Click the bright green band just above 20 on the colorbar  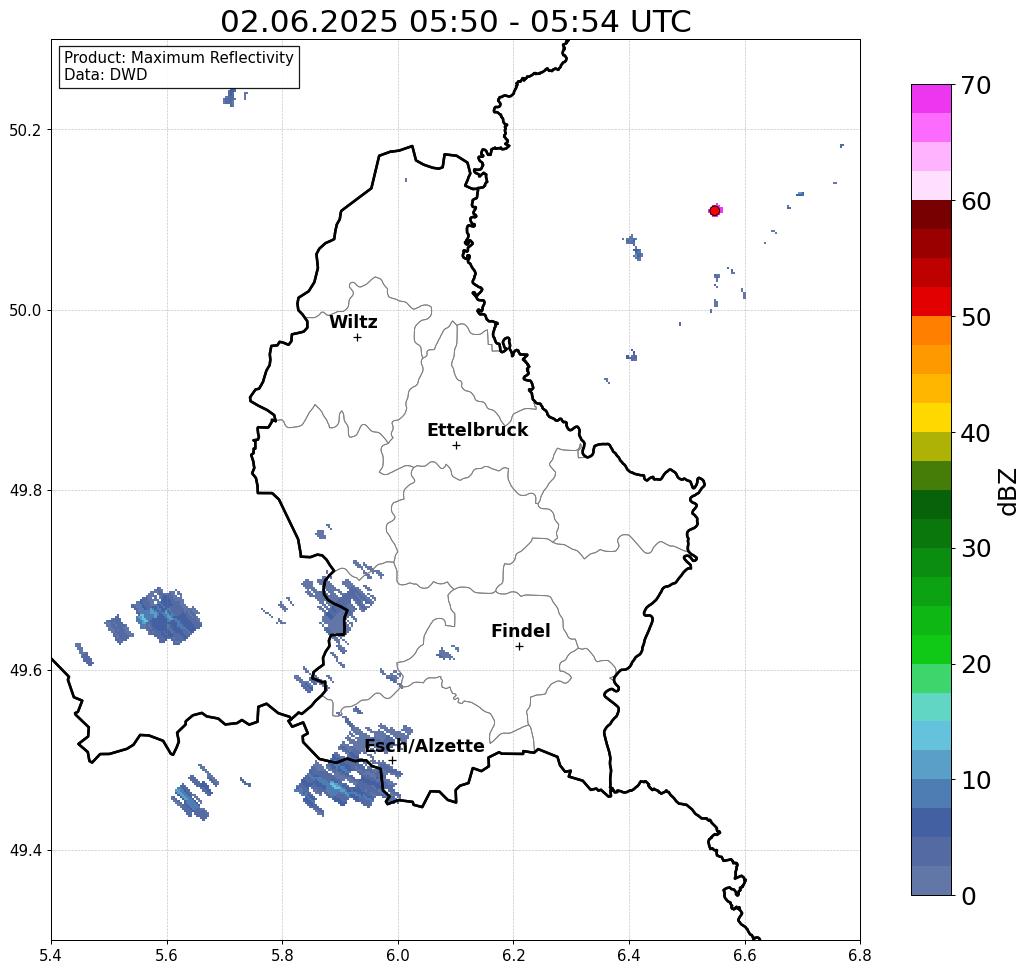pyautogui.click(x=931, y=650)
